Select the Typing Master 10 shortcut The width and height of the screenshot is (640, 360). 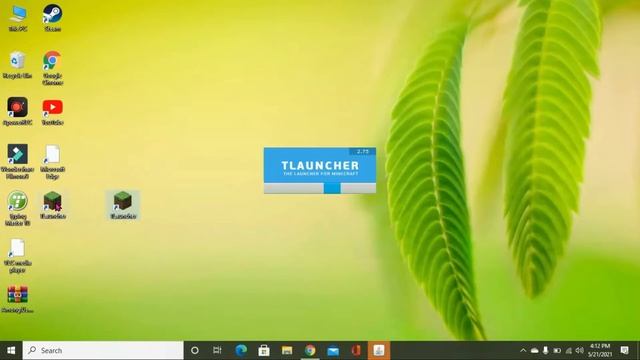tap(17, 209)
